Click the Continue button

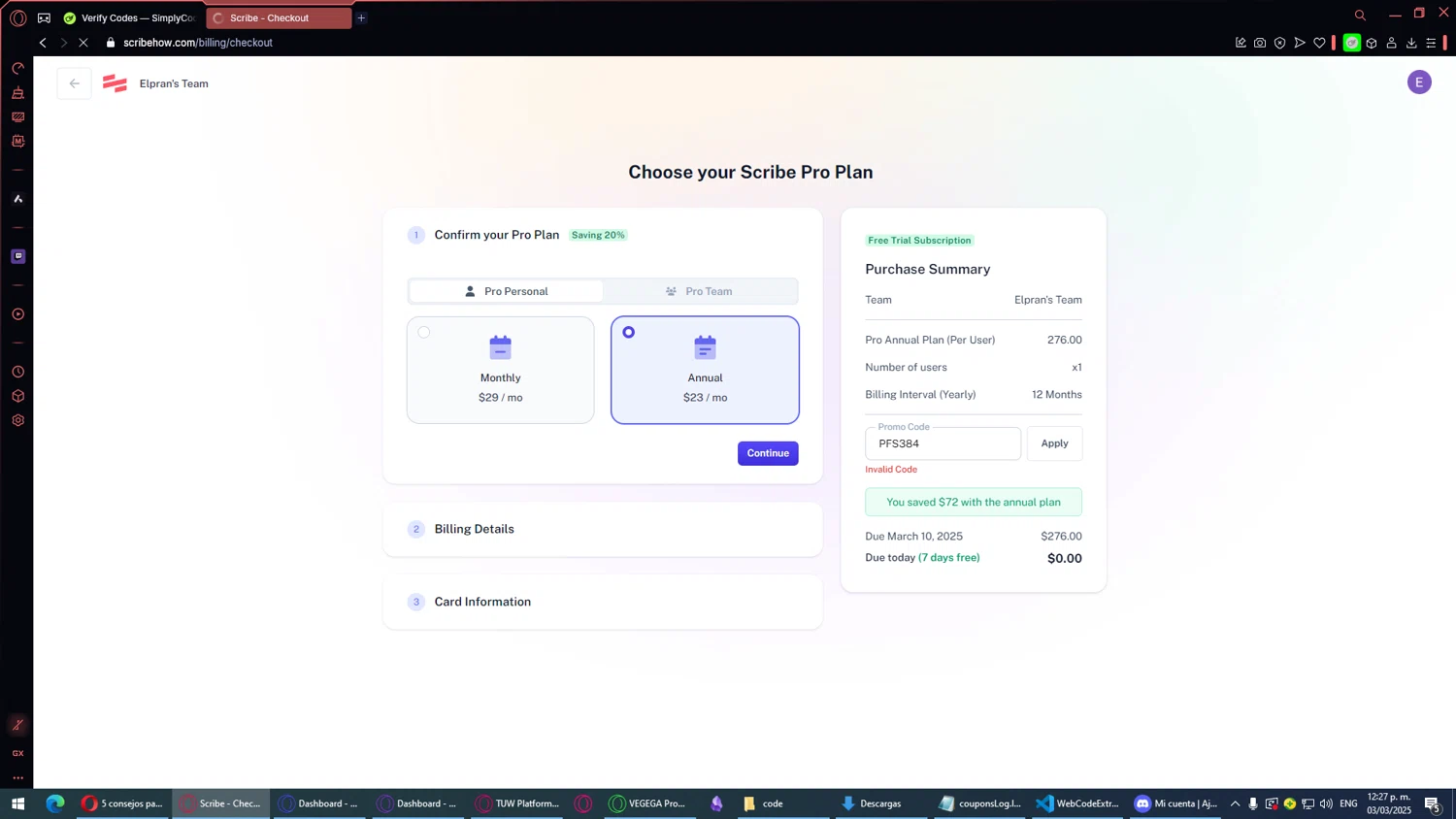(x=768, y=453)
